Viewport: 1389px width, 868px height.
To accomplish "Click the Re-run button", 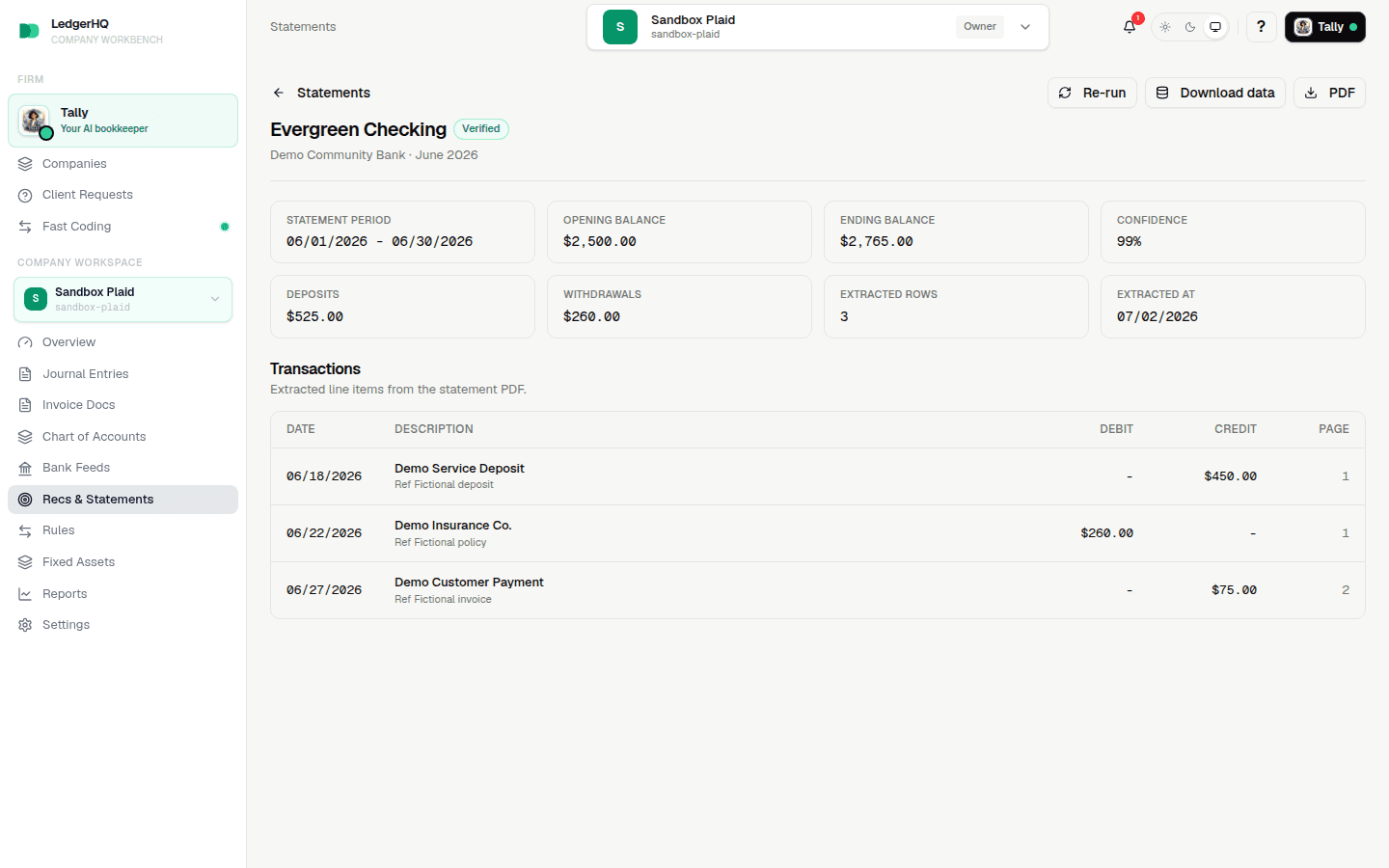I will 1092,93.
